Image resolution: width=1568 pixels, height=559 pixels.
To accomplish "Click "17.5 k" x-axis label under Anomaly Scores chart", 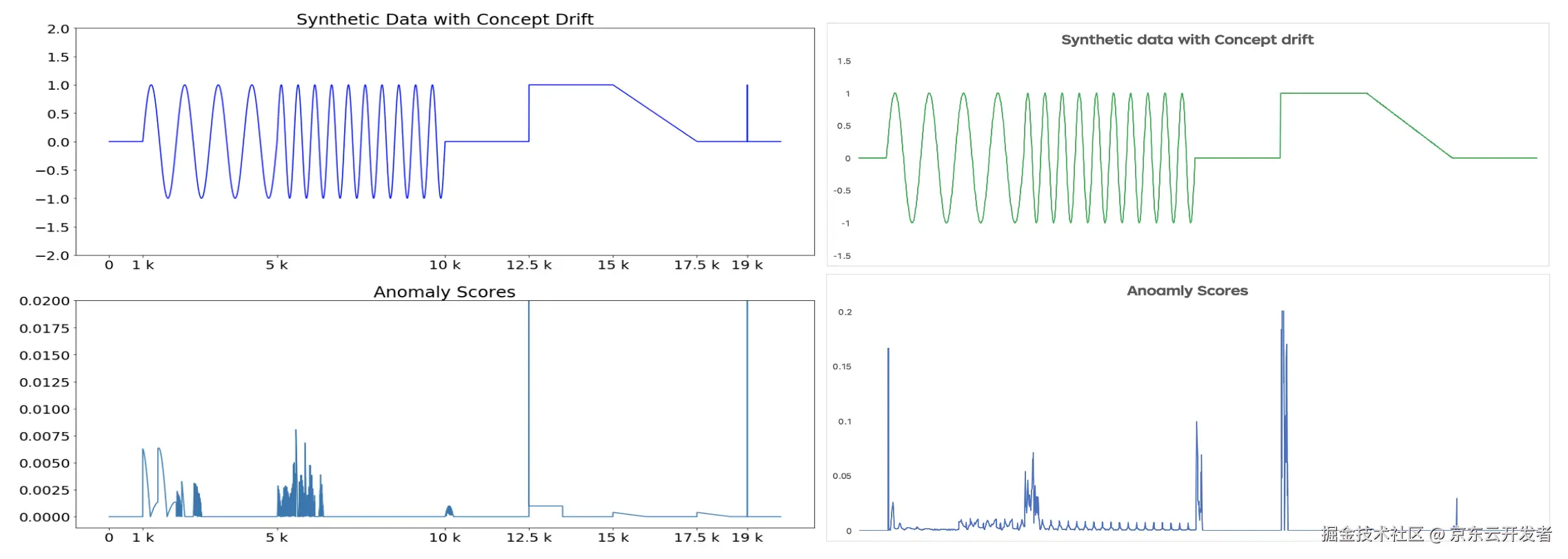I will 696,538.
